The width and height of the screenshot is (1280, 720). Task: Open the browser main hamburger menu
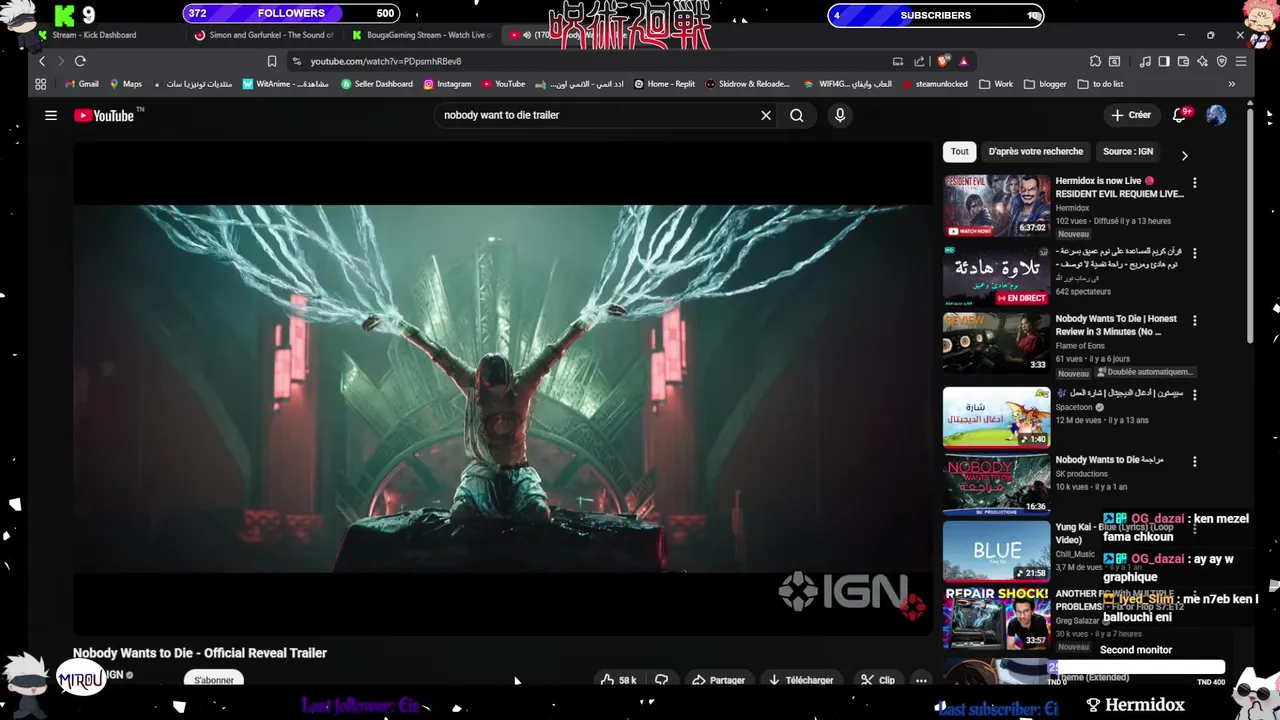coord(1241,61)
